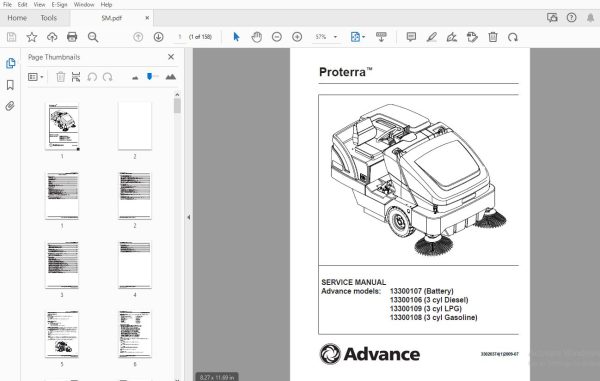Switch to the Home tab
The image size is (600, 381).
(x=17, y=18)
